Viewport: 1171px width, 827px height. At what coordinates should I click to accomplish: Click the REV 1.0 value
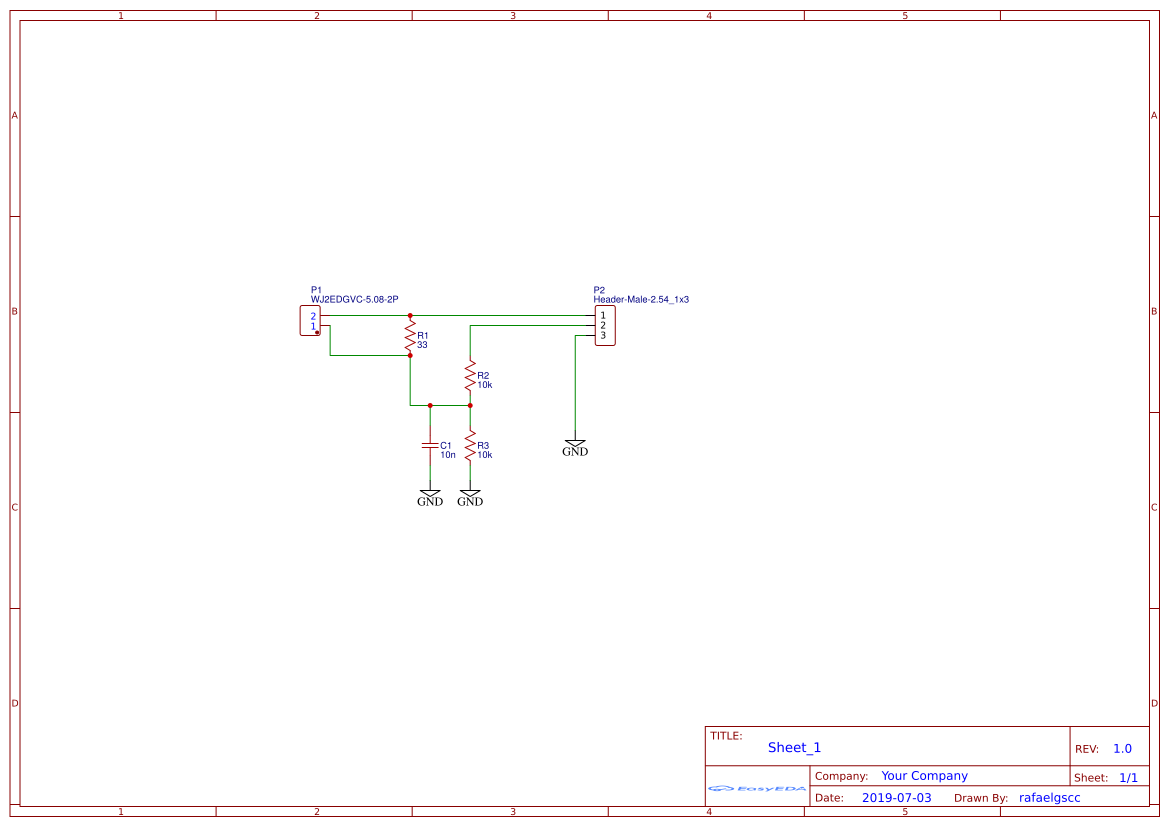point(1121,748)
